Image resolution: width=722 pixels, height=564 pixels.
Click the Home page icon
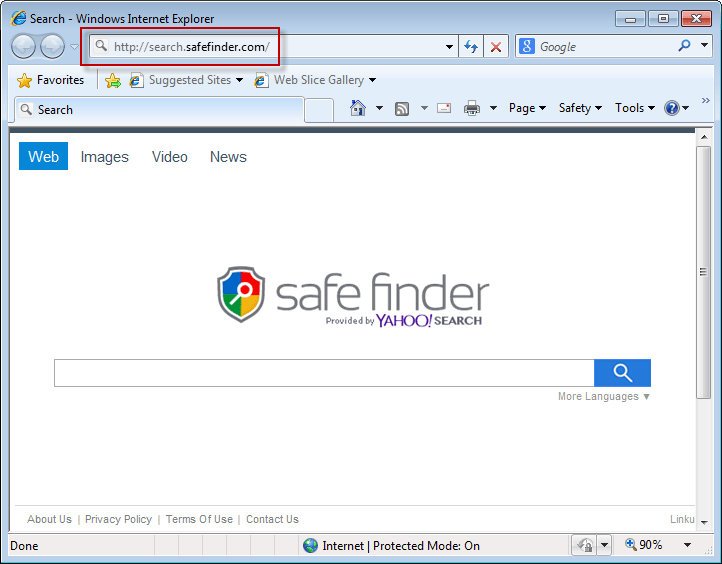tap(358, 108)
